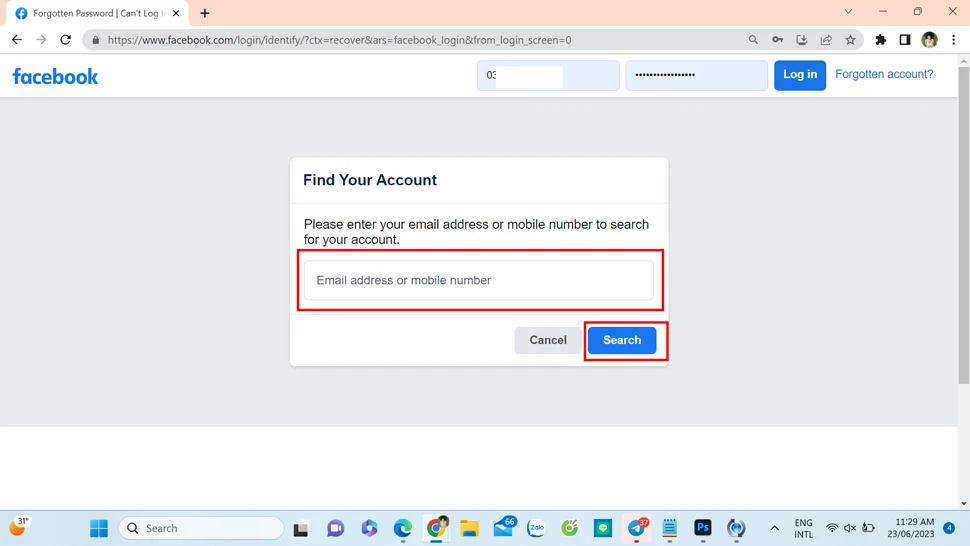Switch to Google Chrome on taskbar
The width and height of the screenshot is (970, 546).
click(436, 528)
